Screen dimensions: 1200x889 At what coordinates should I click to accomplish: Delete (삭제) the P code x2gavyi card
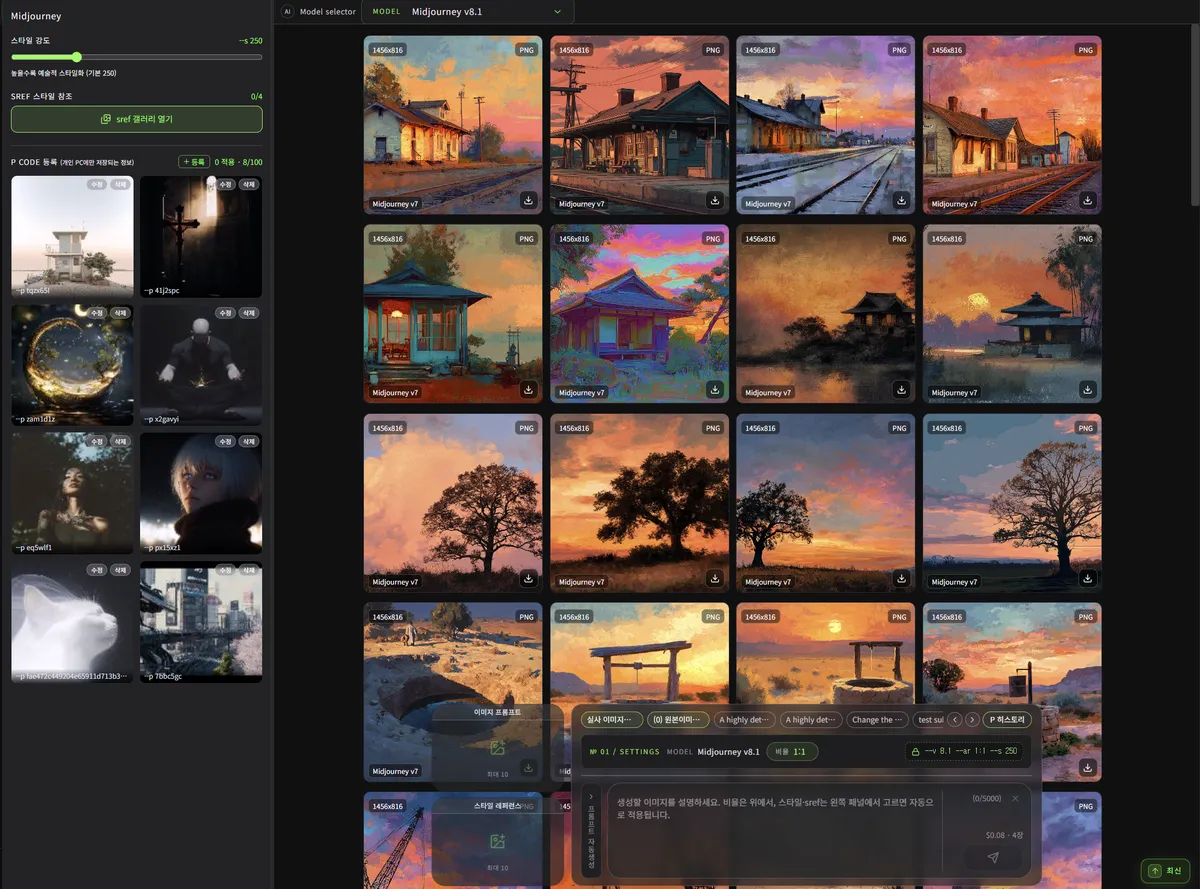click(x=249, y=313)
